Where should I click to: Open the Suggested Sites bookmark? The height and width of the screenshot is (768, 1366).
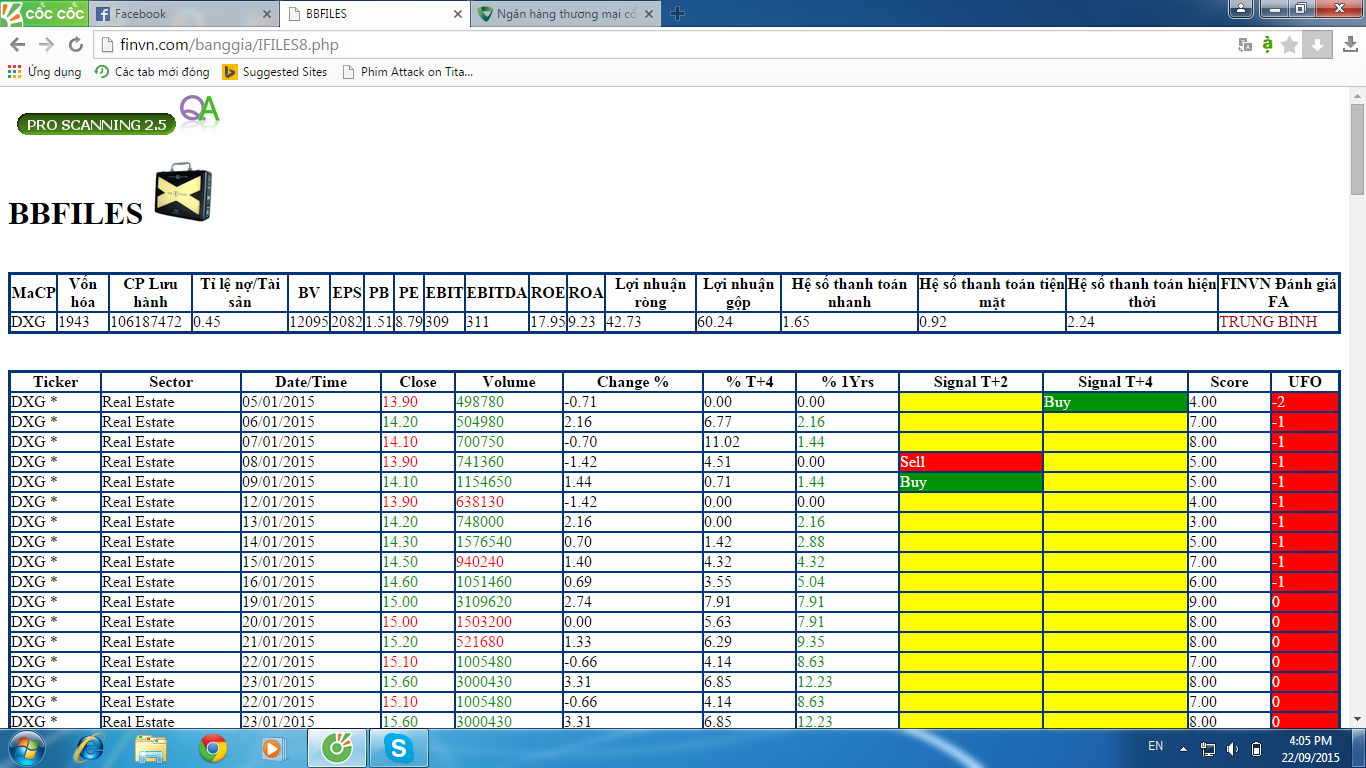coord(275,72)
